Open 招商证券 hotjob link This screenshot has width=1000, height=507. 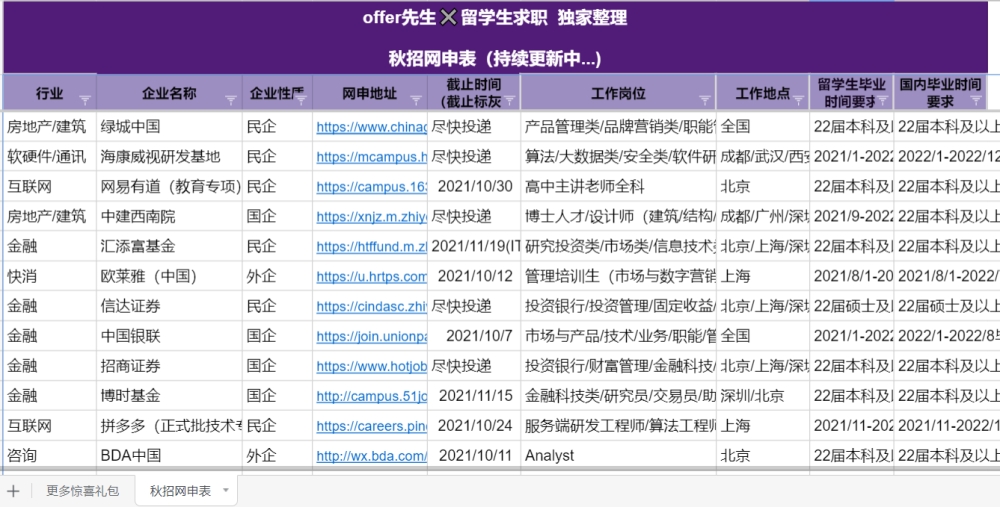tap(371, 366)
